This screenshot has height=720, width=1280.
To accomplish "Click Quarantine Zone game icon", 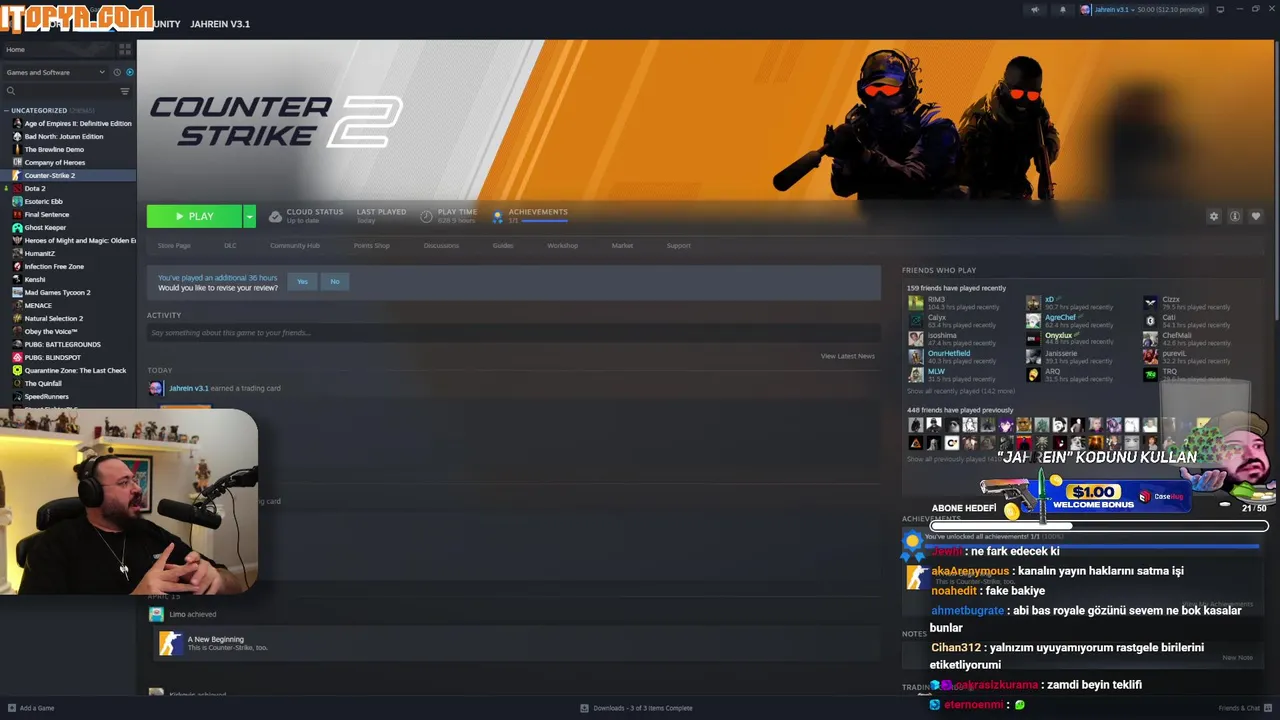I will point(17,370).
